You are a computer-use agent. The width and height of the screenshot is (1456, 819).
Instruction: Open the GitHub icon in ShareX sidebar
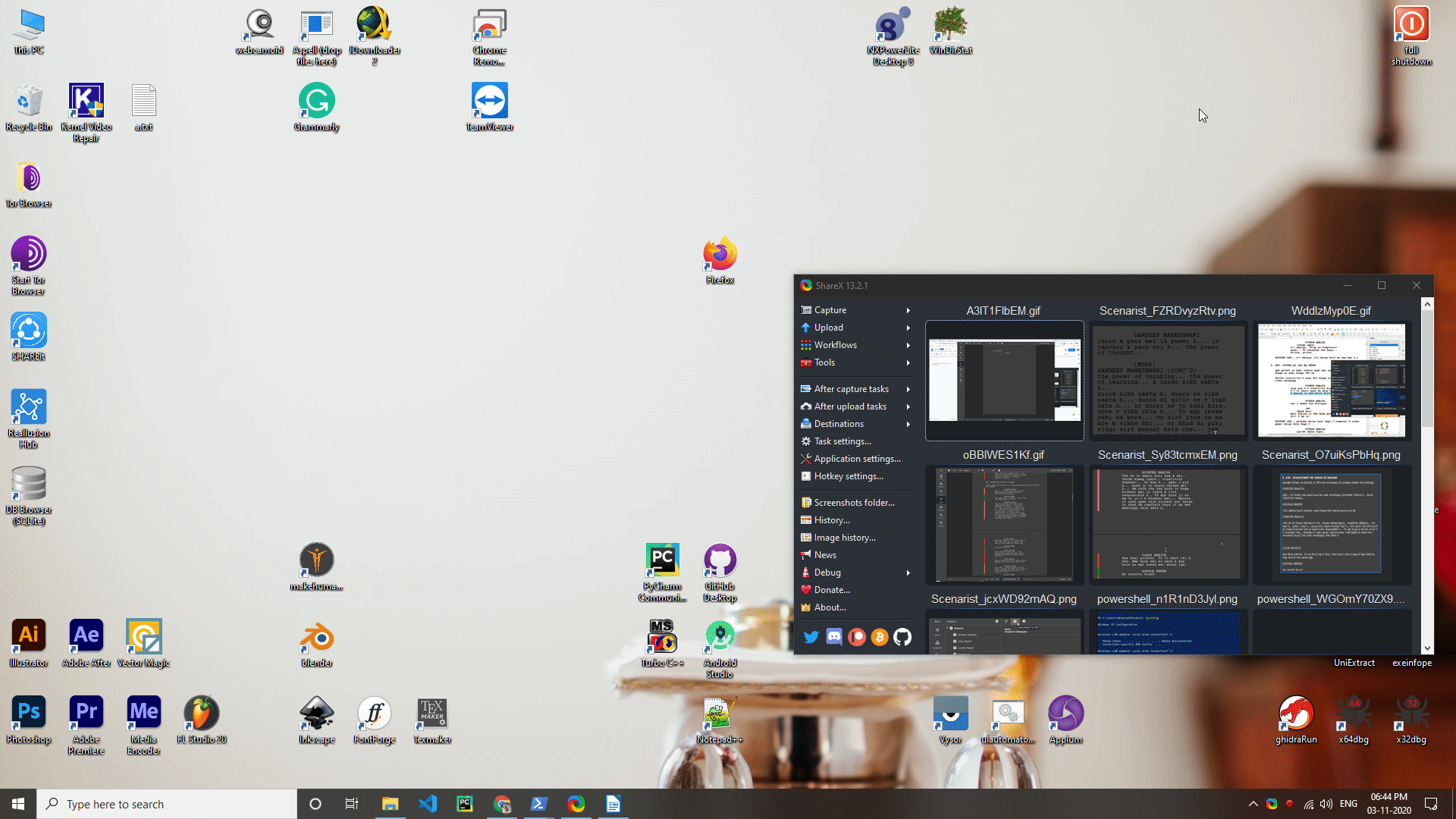pyautogui.click(x=902, y=637)
